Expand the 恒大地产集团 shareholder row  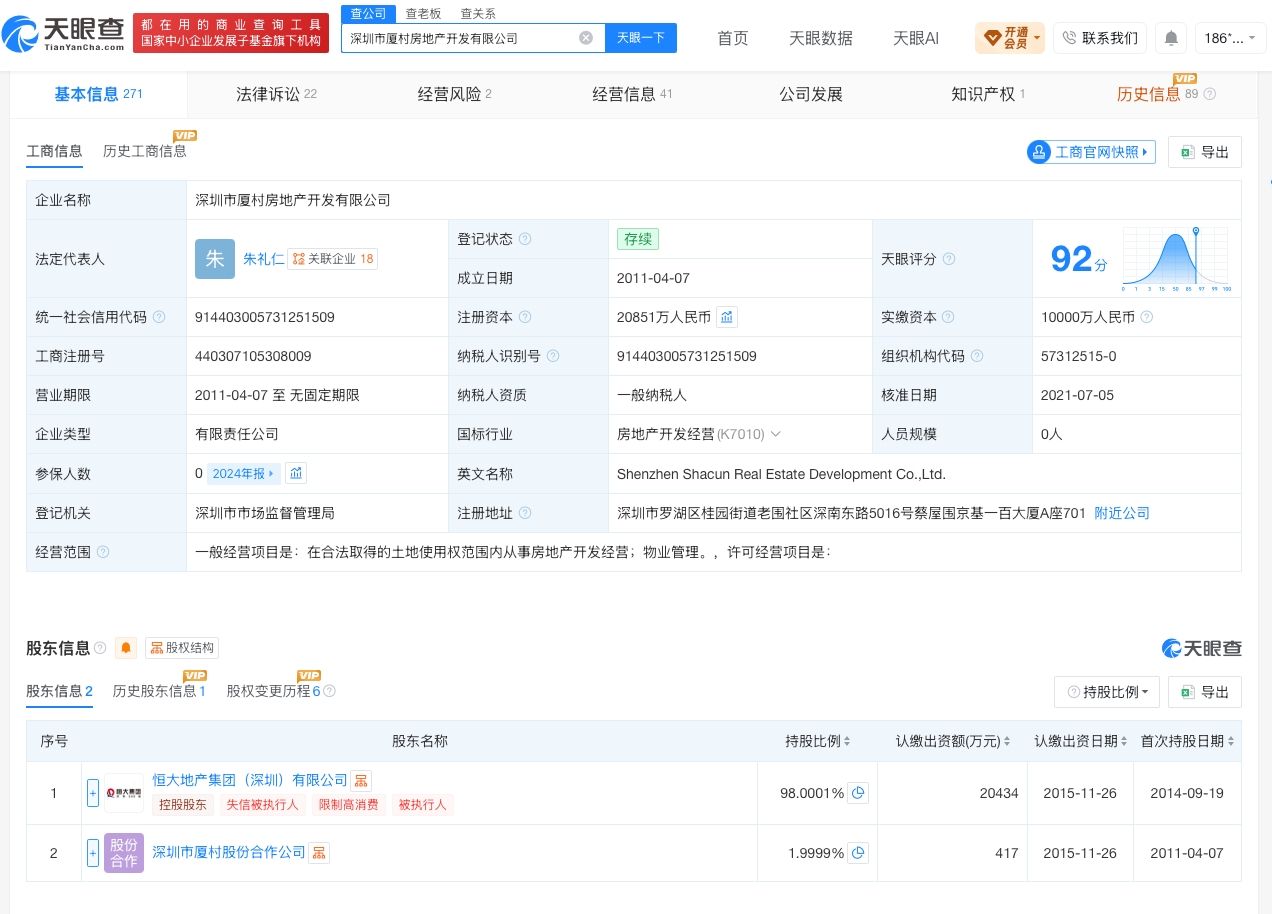93,793
